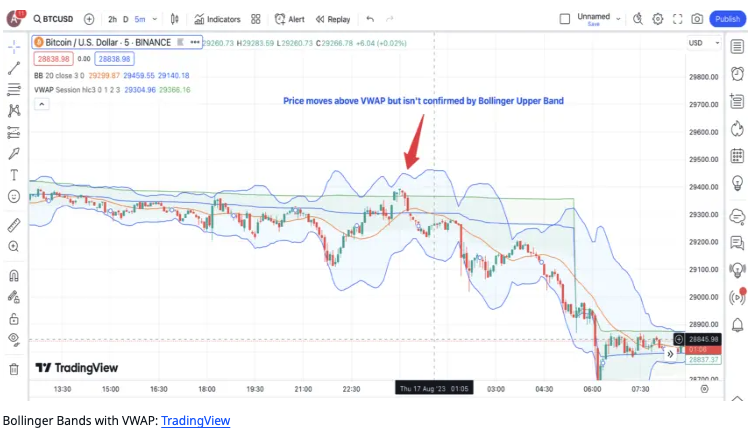Toggle hide all drawings eye icon
The height and width of the screenshot is (436, 752).
[x=14, y=340]
